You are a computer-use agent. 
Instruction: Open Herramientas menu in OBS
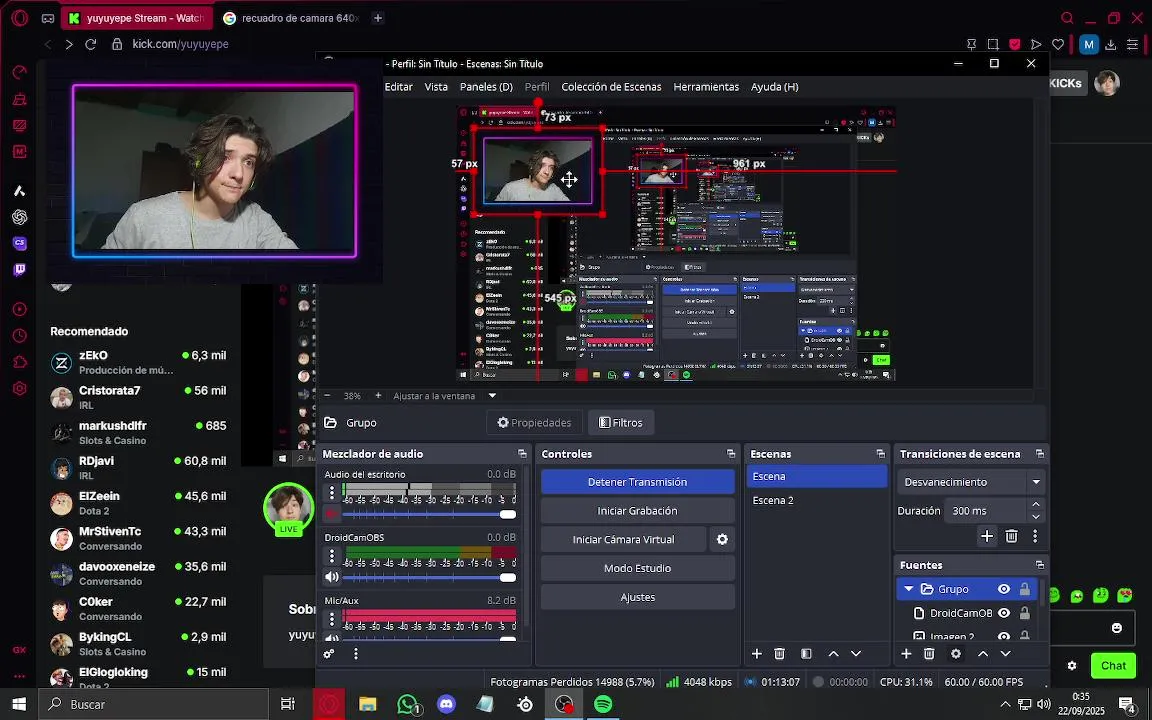(706, 87)
